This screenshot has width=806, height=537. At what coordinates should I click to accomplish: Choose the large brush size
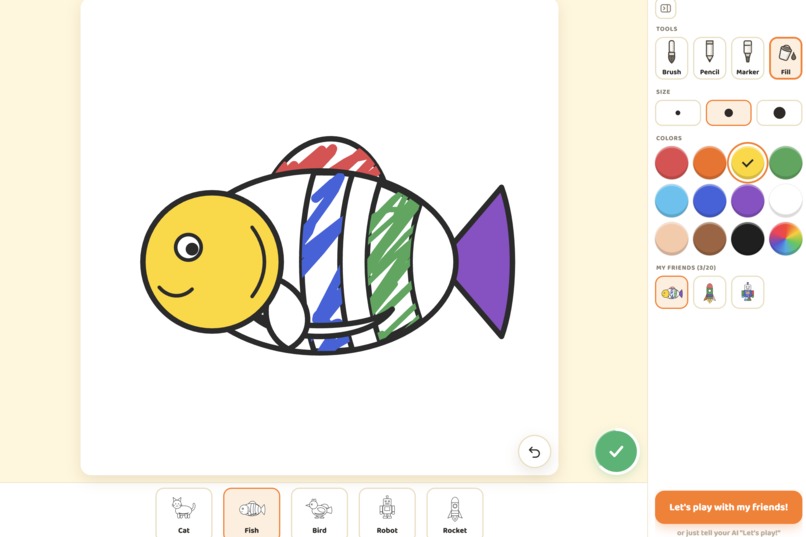pos(779,113)
